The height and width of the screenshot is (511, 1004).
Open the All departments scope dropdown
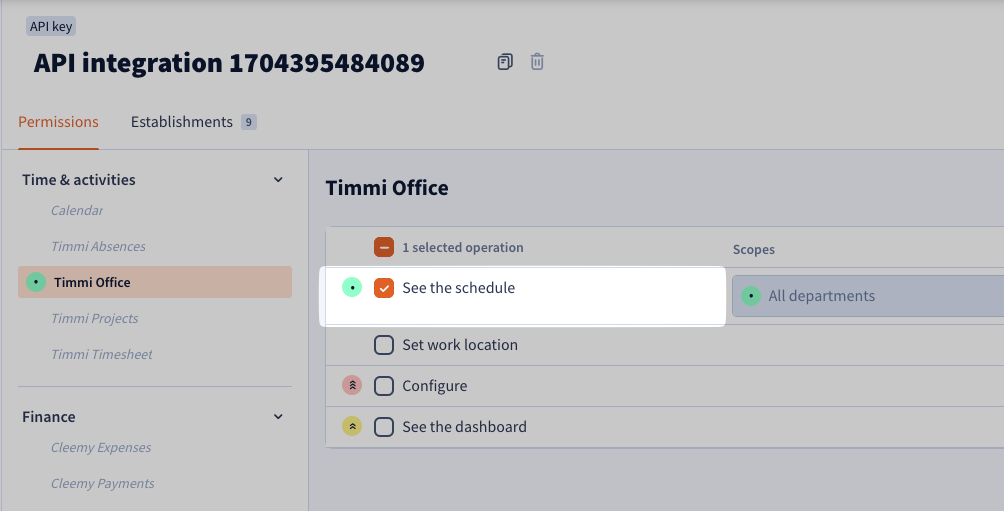(x=868, y=296)
